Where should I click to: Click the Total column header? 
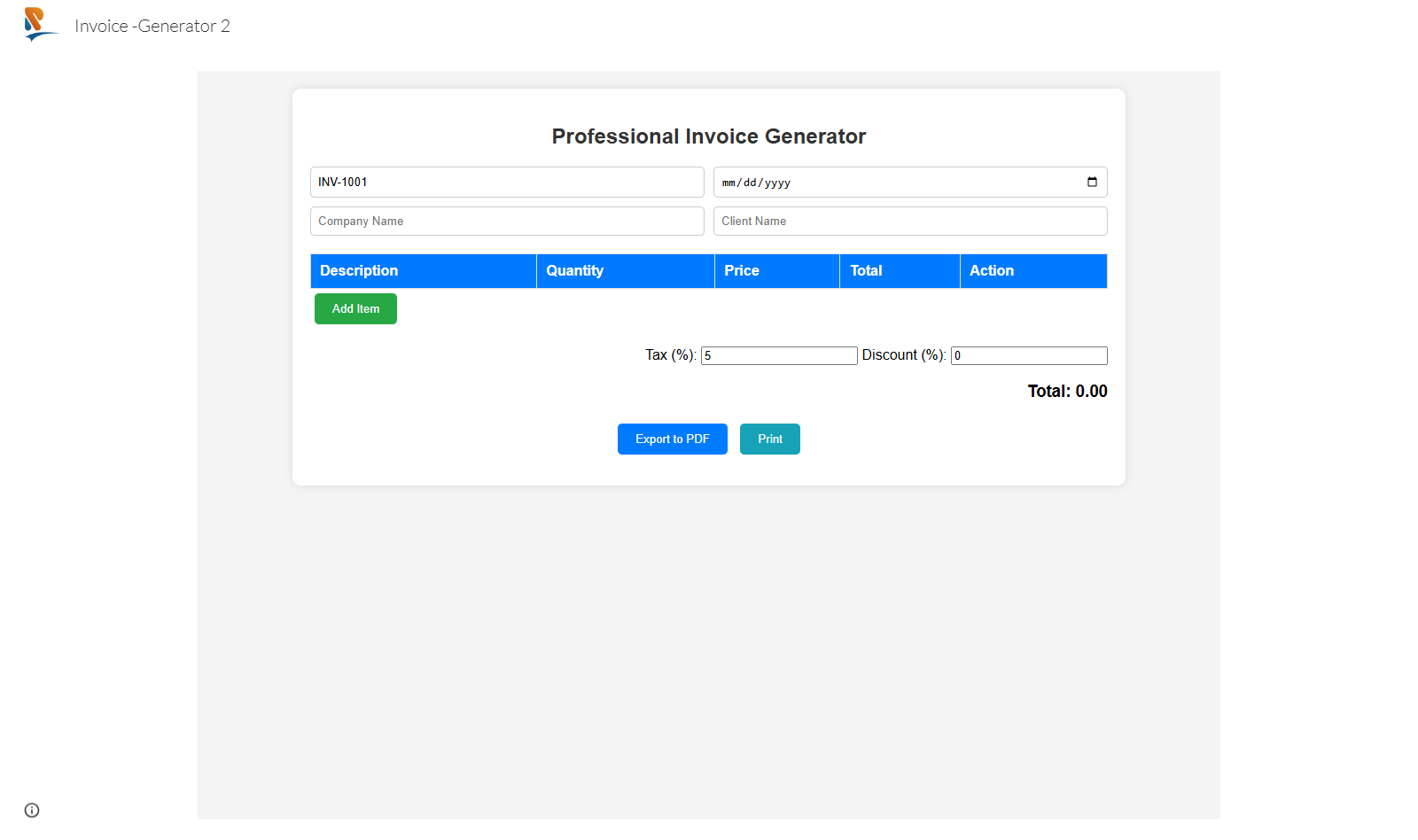(900, 271)
